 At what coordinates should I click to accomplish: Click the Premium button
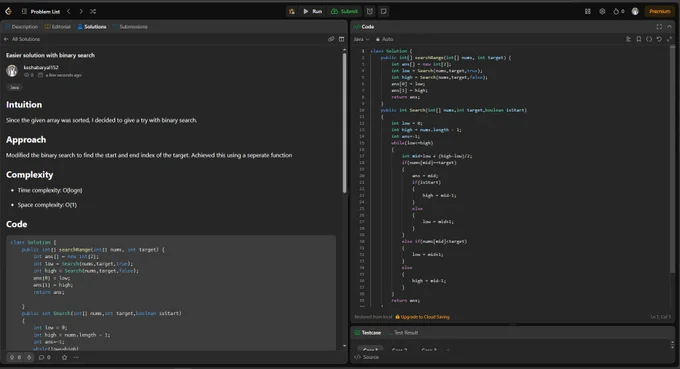(x=660, y=11)
